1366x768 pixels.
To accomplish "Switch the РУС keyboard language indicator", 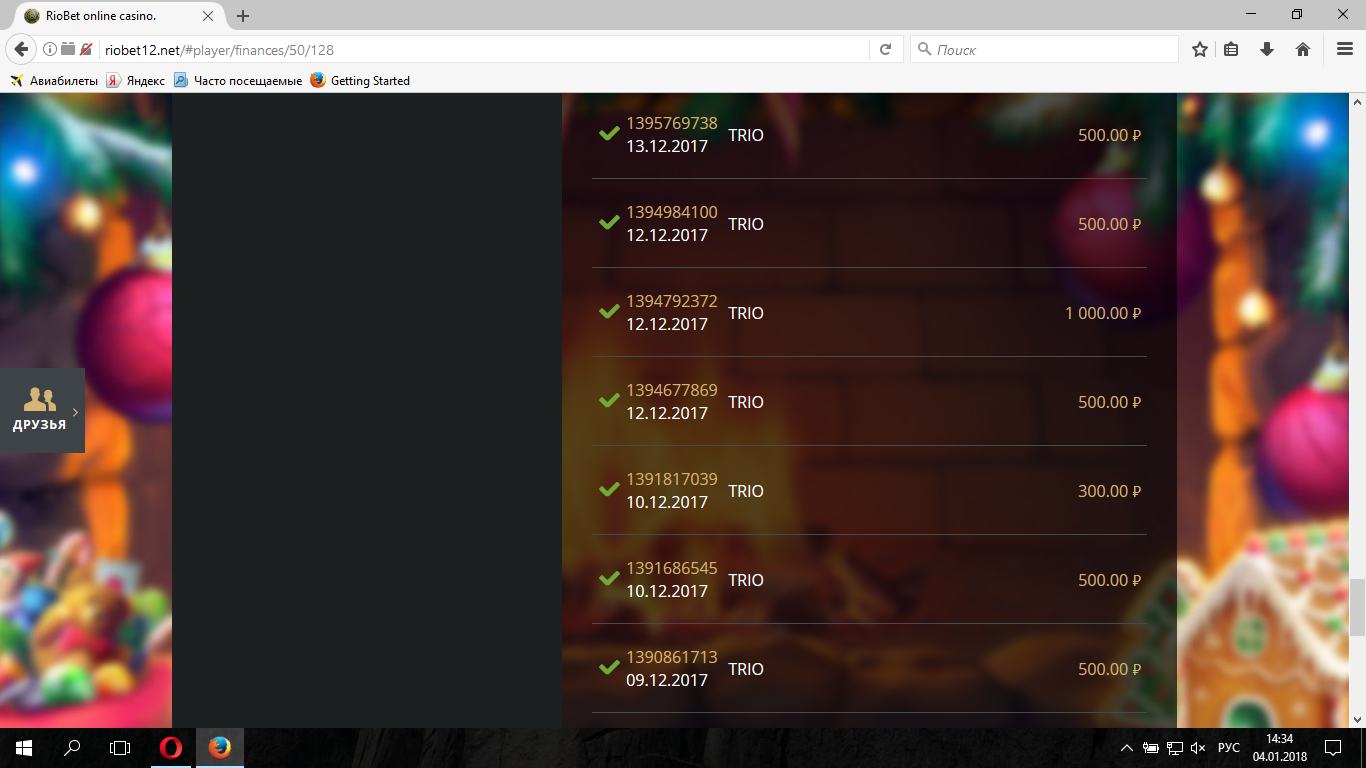I will (x=1229, y=748).
